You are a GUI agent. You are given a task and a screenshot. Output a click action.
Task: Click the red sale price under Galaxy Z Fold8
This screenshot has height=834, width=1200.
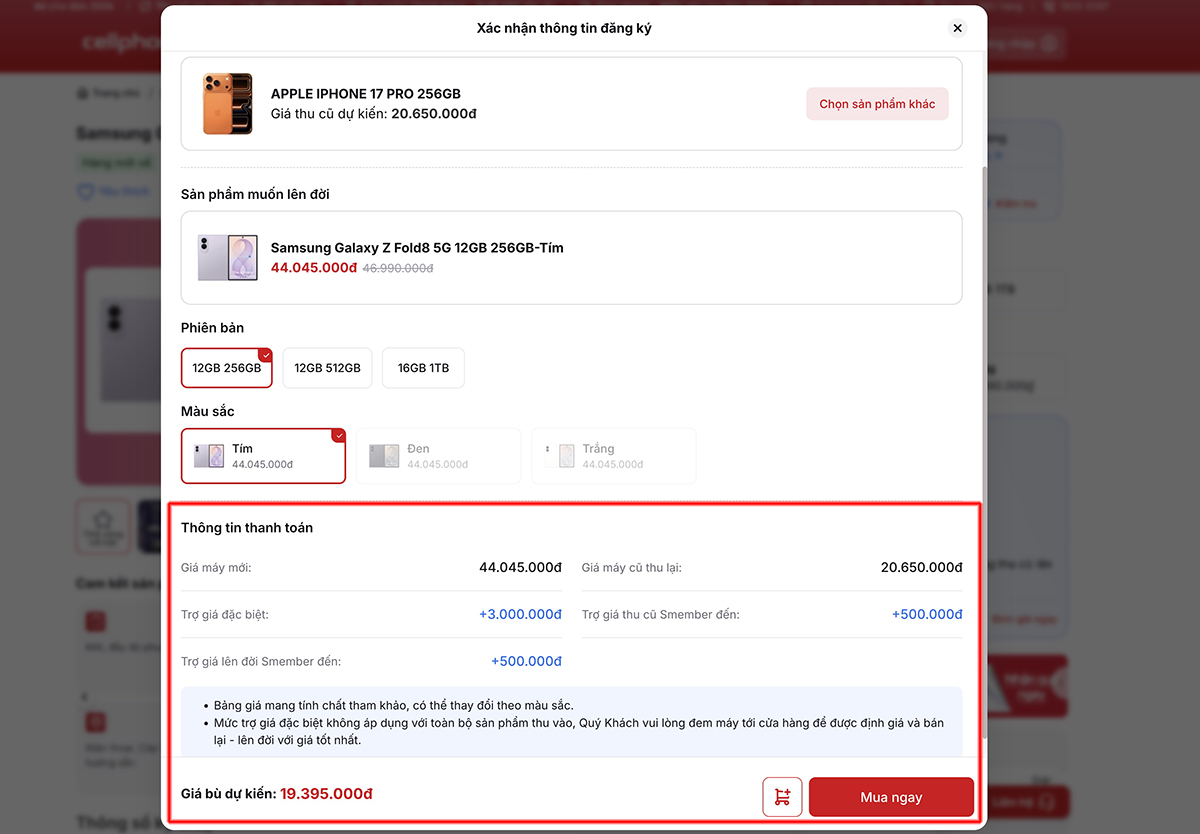pyautogui.click(x=314, y=268)
